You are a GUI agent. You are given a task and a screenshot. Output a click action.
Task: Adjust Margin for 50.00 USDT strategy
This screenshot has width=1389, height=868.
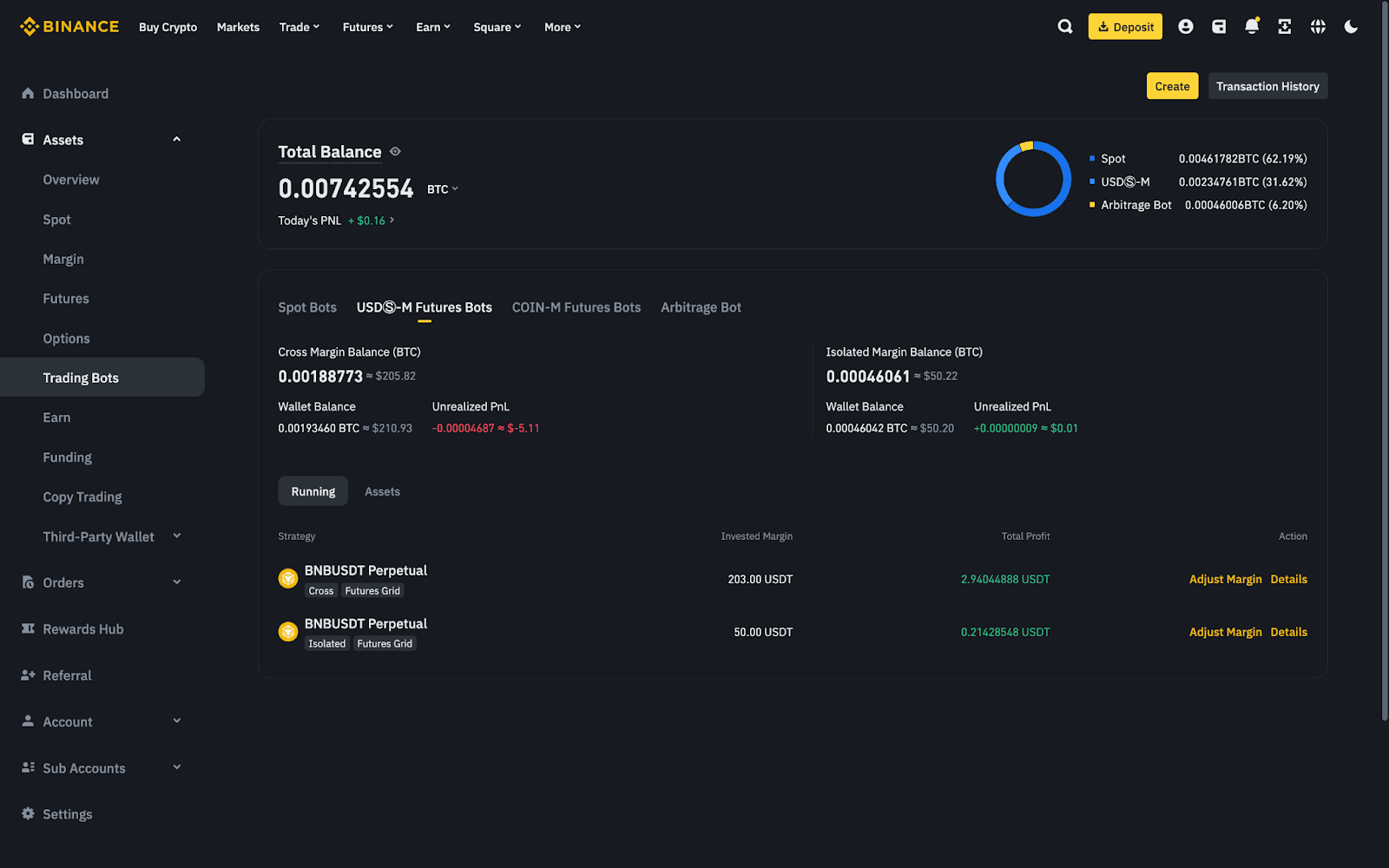[1225, 632]
